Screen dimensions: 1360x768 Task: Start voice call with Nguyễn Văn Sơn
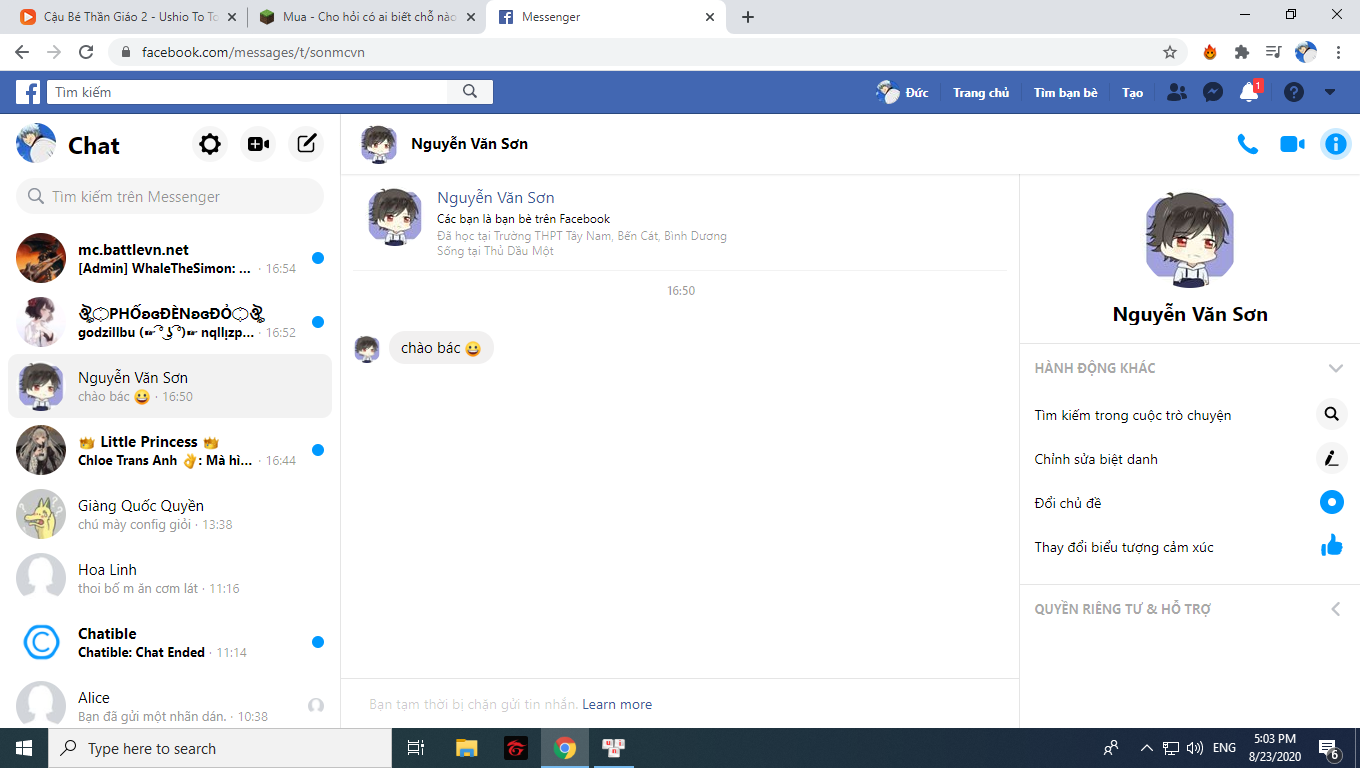pyautogui.click(x=1247, y=145)
